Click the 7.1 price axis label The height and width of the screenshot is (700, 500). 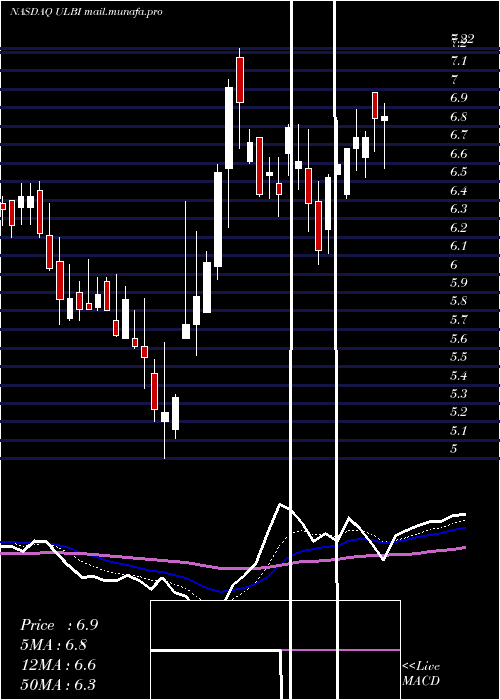(459, 61)
